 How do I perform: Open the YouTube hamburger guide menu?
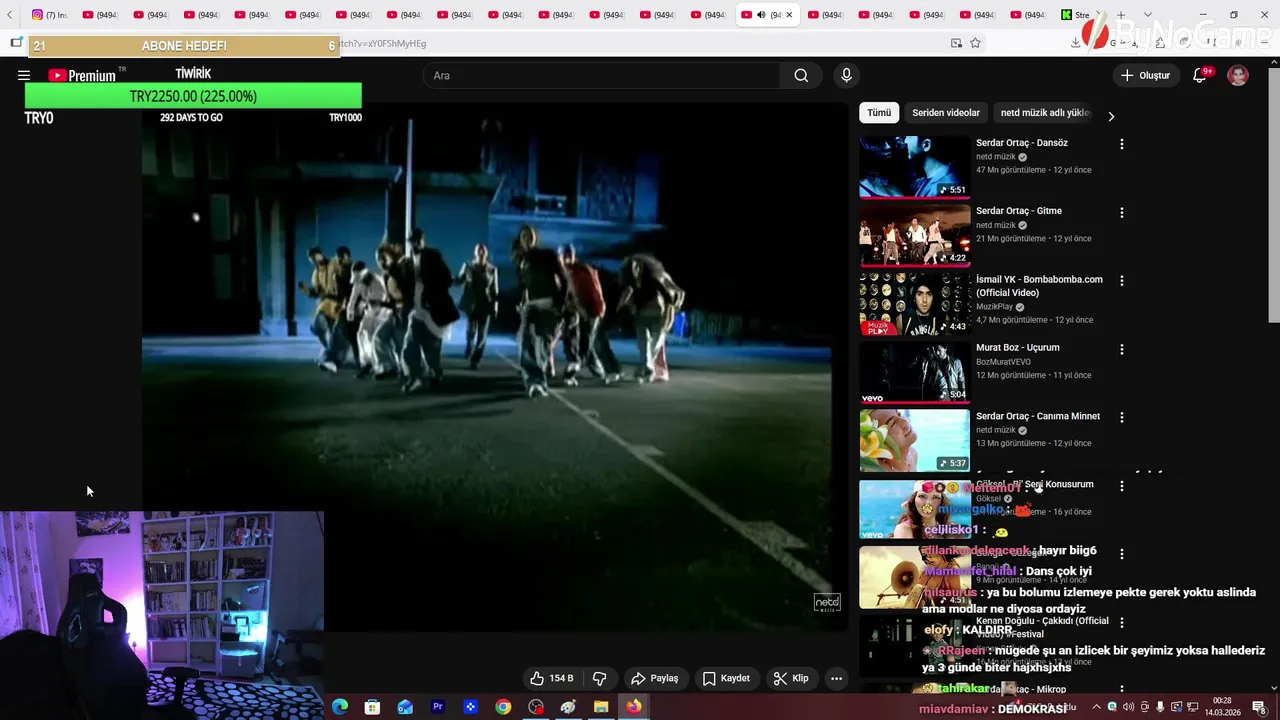(24, 76)
